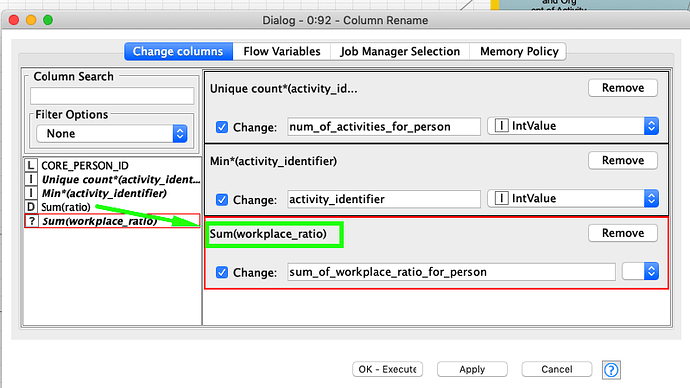Disable Change checkbox for sum_of_workplace_ratio_for_person
This screenshot has height=388, width=690.
(222, 272)
